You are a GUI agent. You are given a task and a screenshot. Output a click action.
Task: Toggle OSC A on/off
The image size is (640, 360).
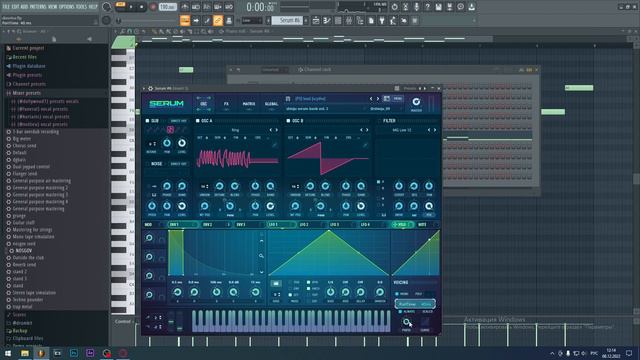coord(198,121)
